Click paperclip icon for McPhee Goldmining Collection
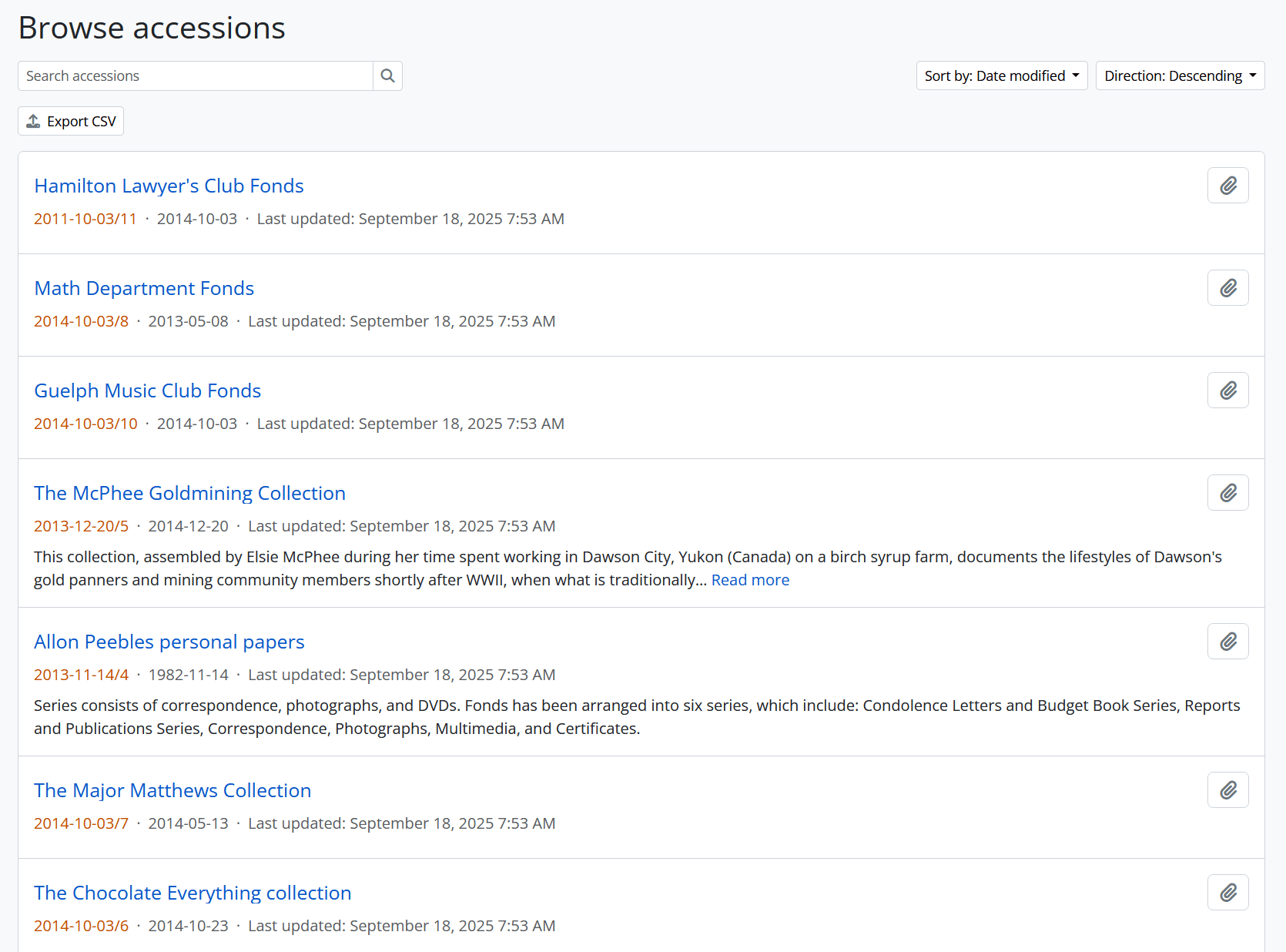The width and height of the screenshot is (1286, 952). tap(1227, 493)
